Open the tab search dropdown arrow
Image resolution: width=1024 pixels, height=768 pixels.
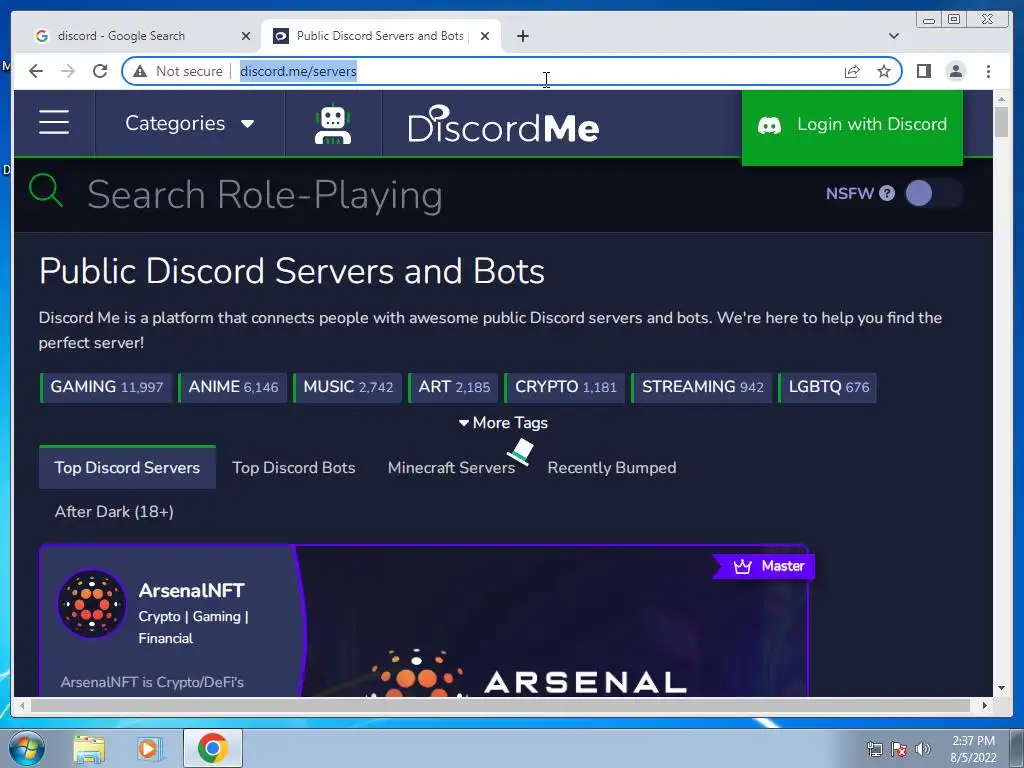894,36
